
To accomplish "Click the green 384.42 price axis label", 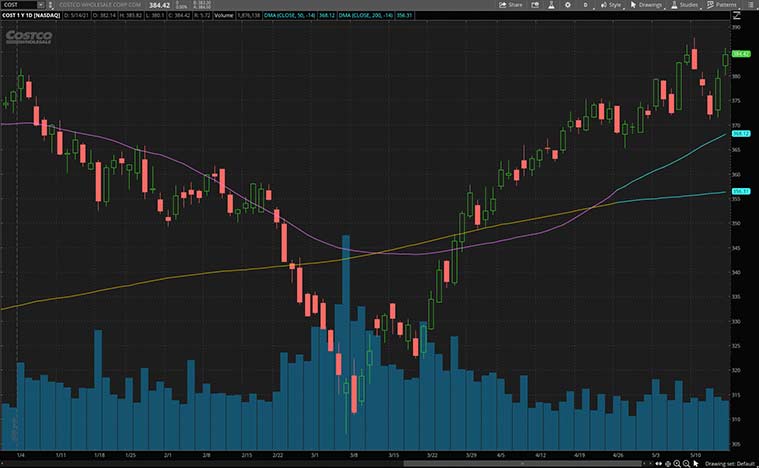I will click(x=741, y=53).
